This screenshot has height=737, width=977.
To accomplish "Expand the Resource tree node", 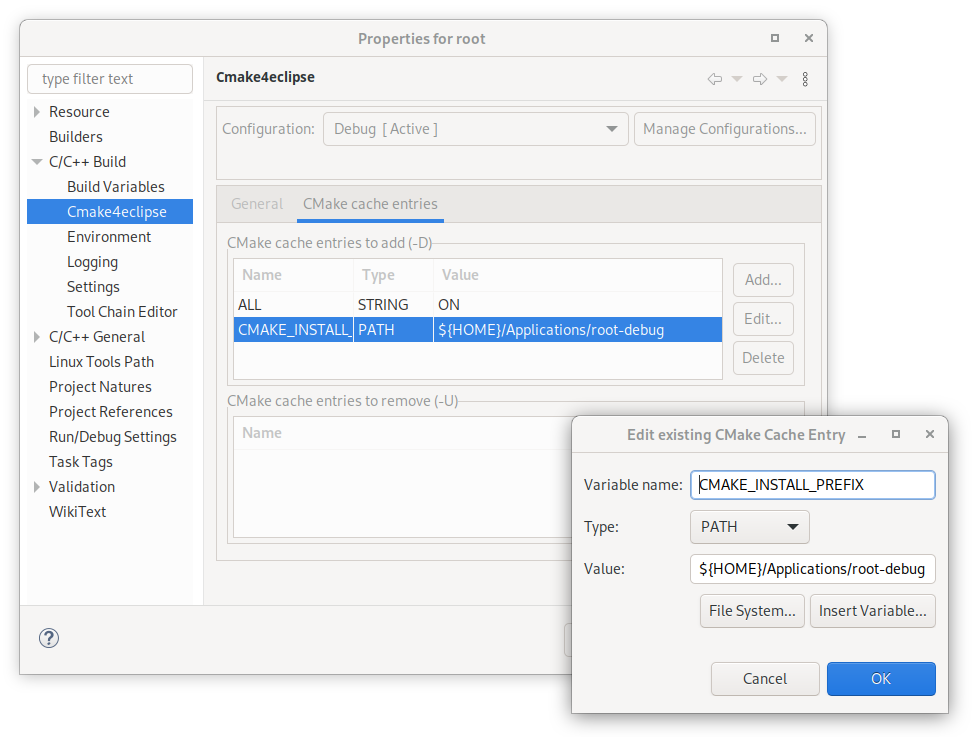I will click(37, 112).
